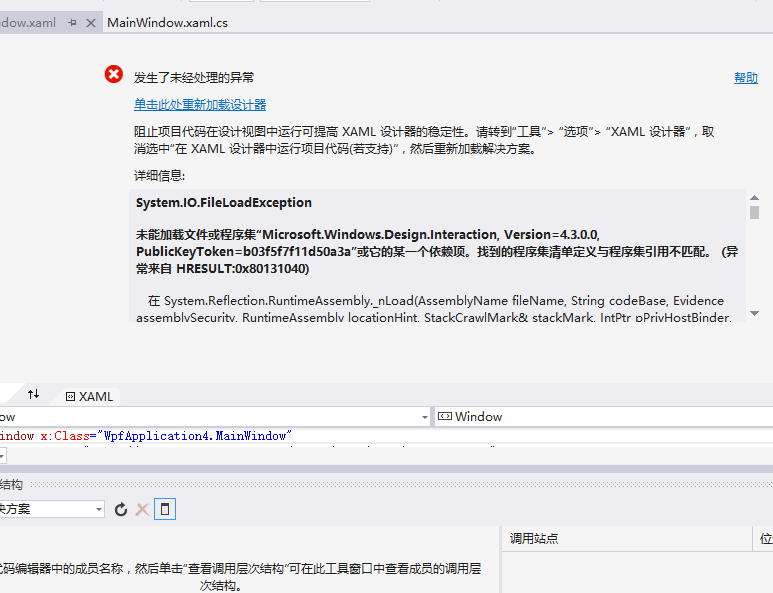773x593 pixels.
Task: Click the 发生了未经处理的异常 title
Action: coord(194,77)
